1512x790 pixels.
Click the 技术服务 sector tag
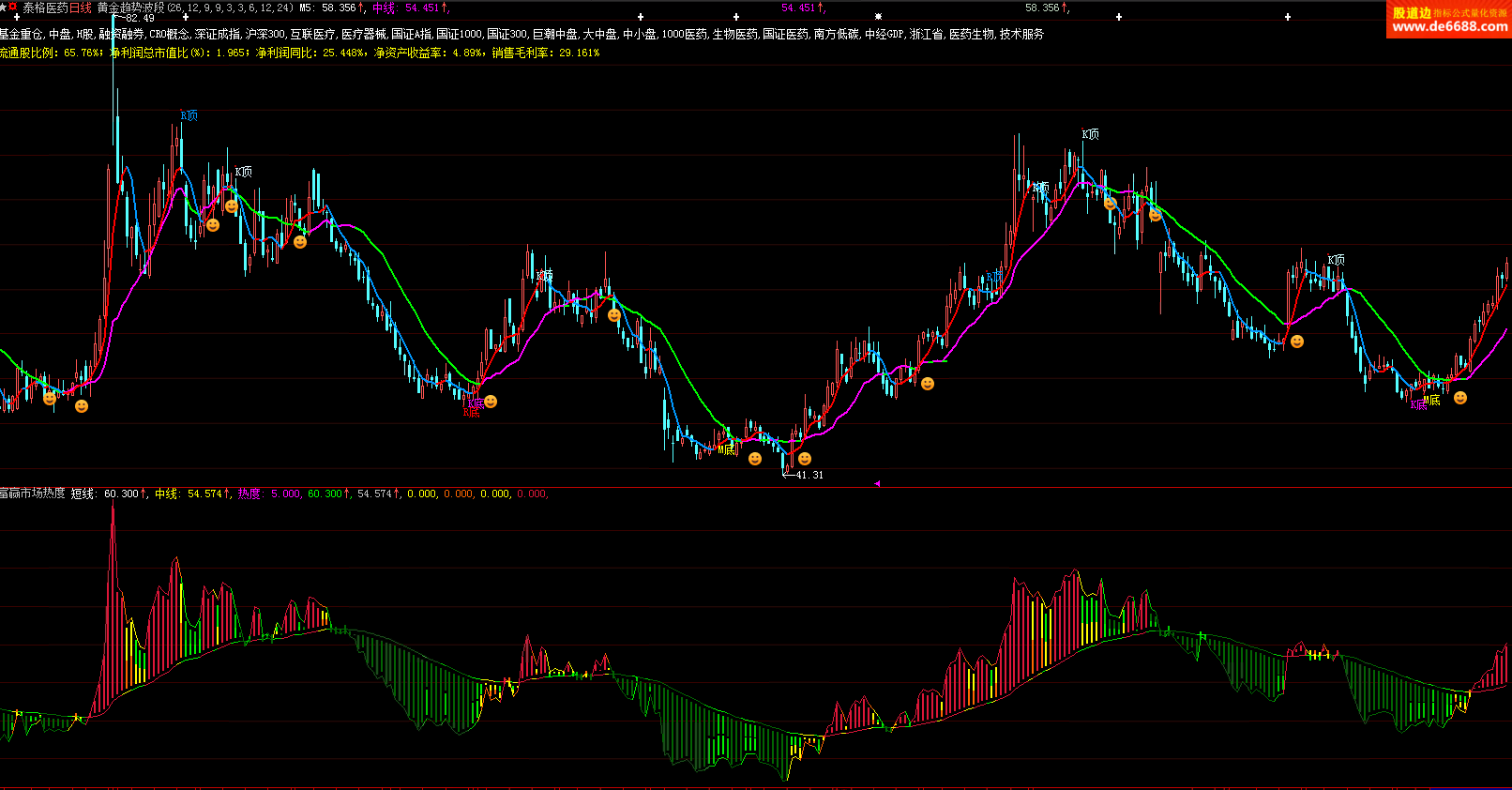coord(1021,34)
